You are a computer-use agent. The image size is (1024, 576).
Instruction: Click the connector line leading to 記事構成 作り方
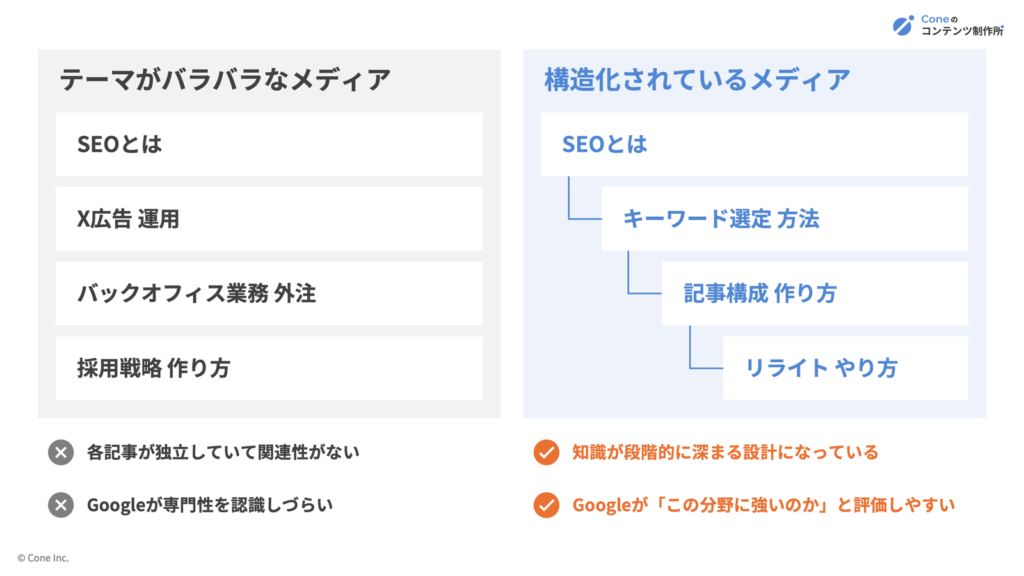pos(644,272)
